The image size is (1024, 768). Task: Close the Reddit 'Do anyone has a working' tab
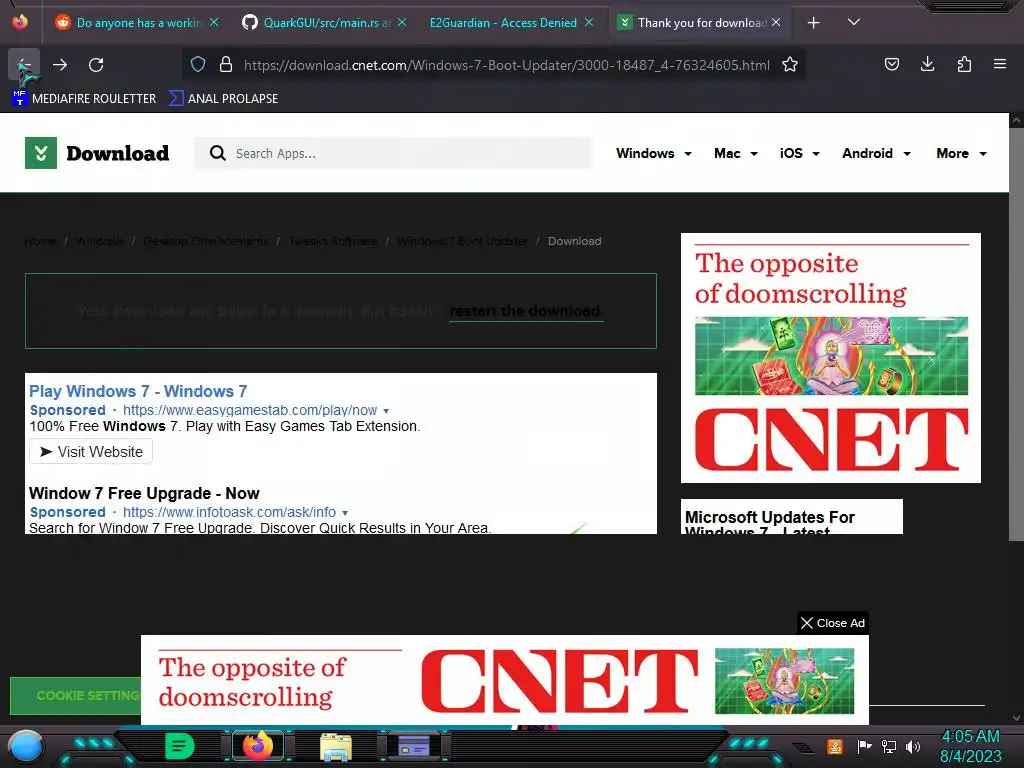[x=214, y=23]
